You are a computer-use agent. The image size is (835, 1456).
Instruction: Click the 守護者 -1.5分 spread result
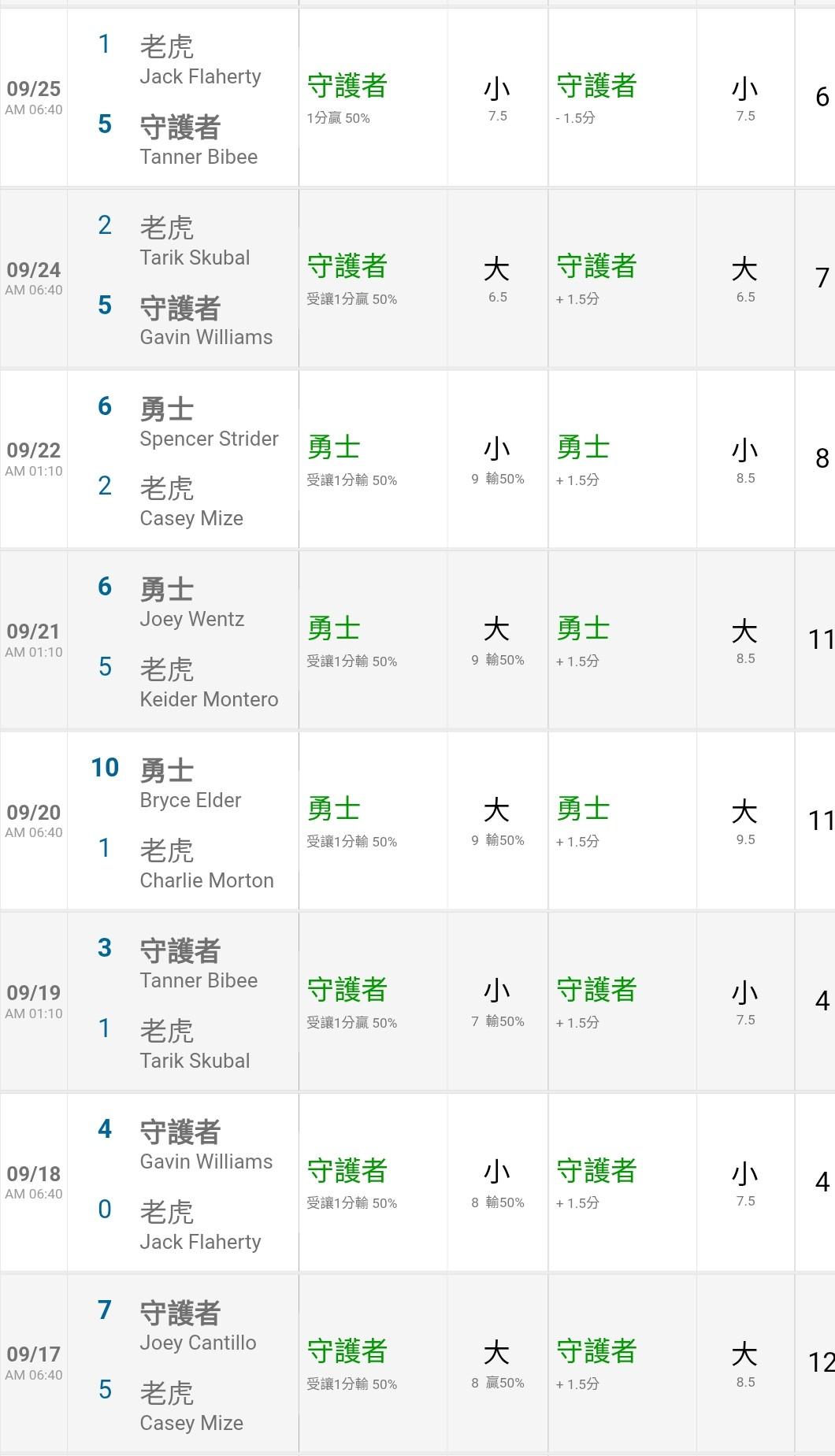tap(596, 98)
